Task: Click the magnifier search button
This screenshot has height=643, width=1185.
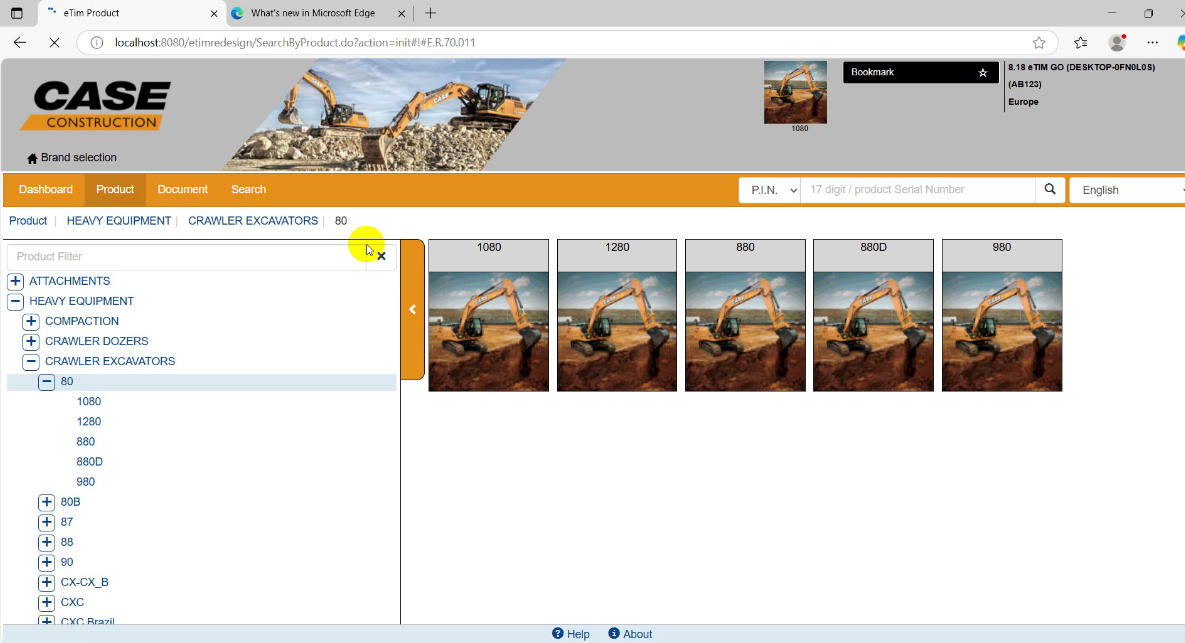Action: click(x=1050, y=190)
